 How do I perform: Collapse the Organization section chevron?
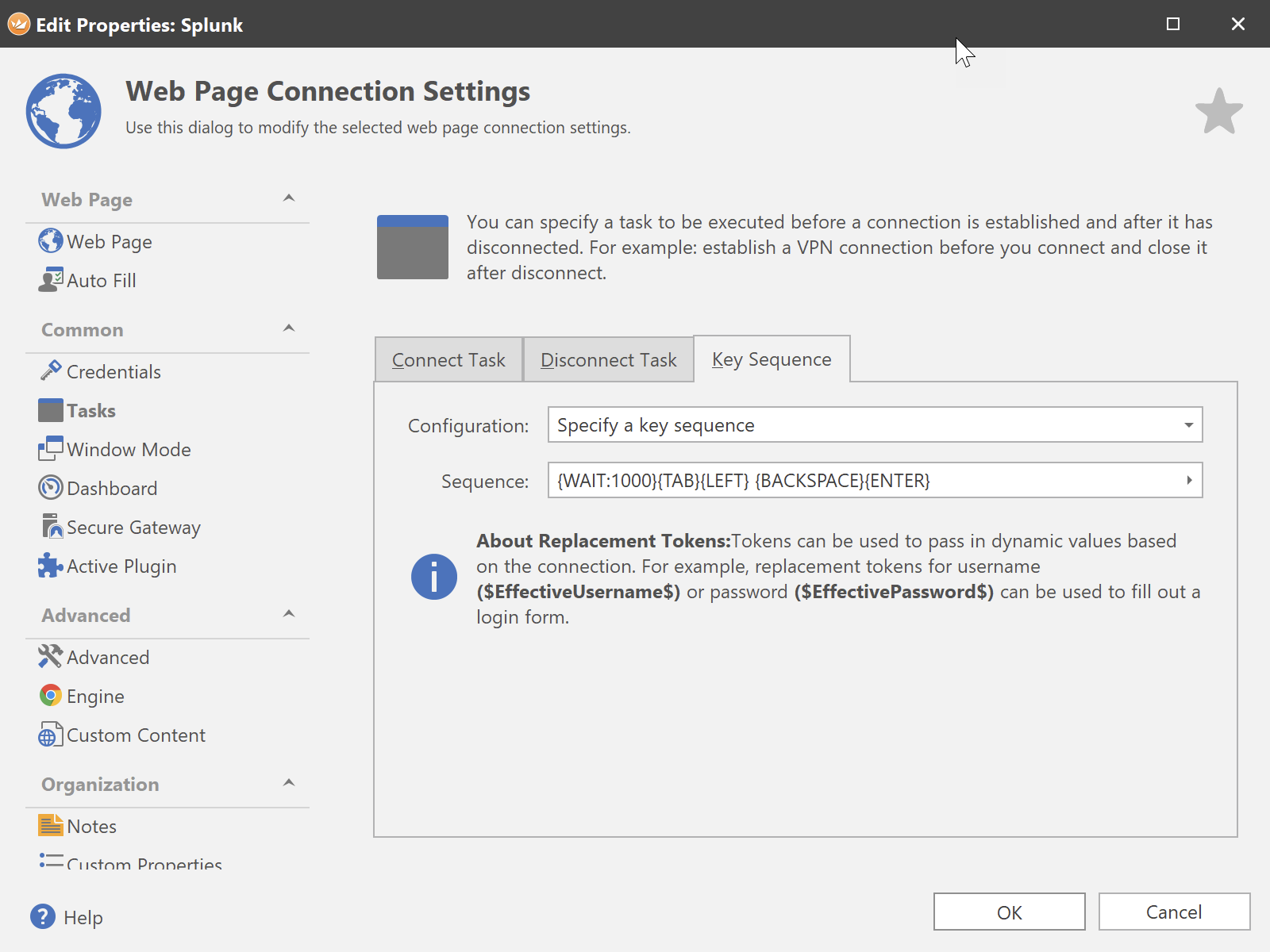(x=289, y=783)
